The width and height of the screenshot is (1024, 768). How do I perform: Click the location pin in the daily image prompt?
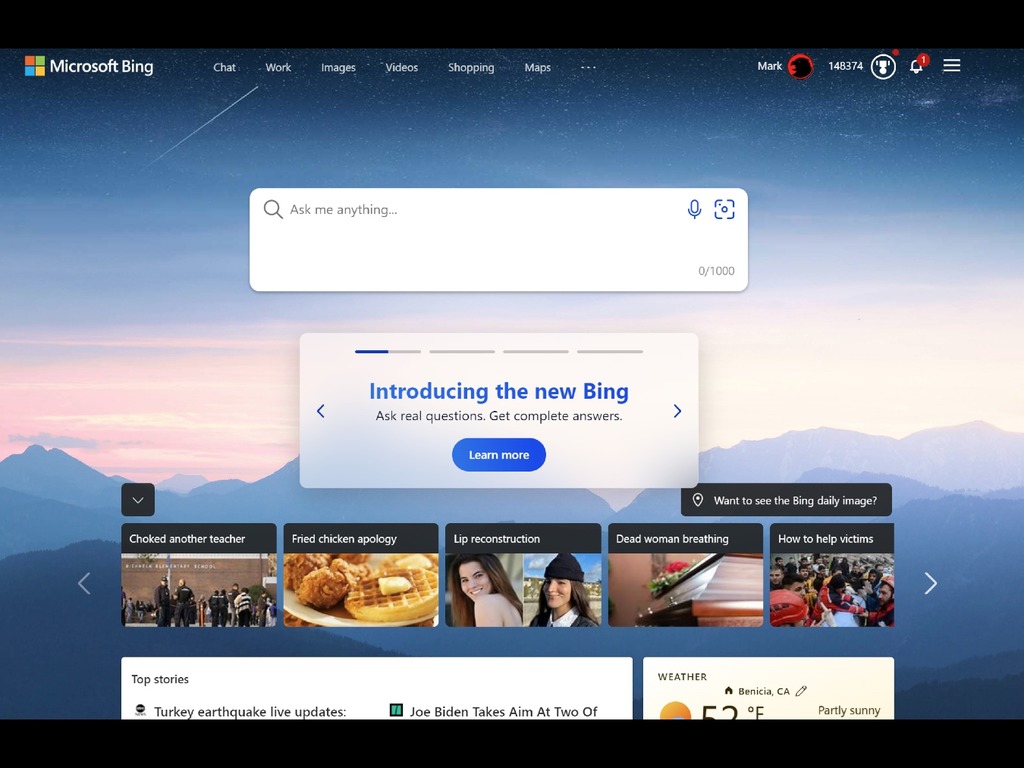697,500
